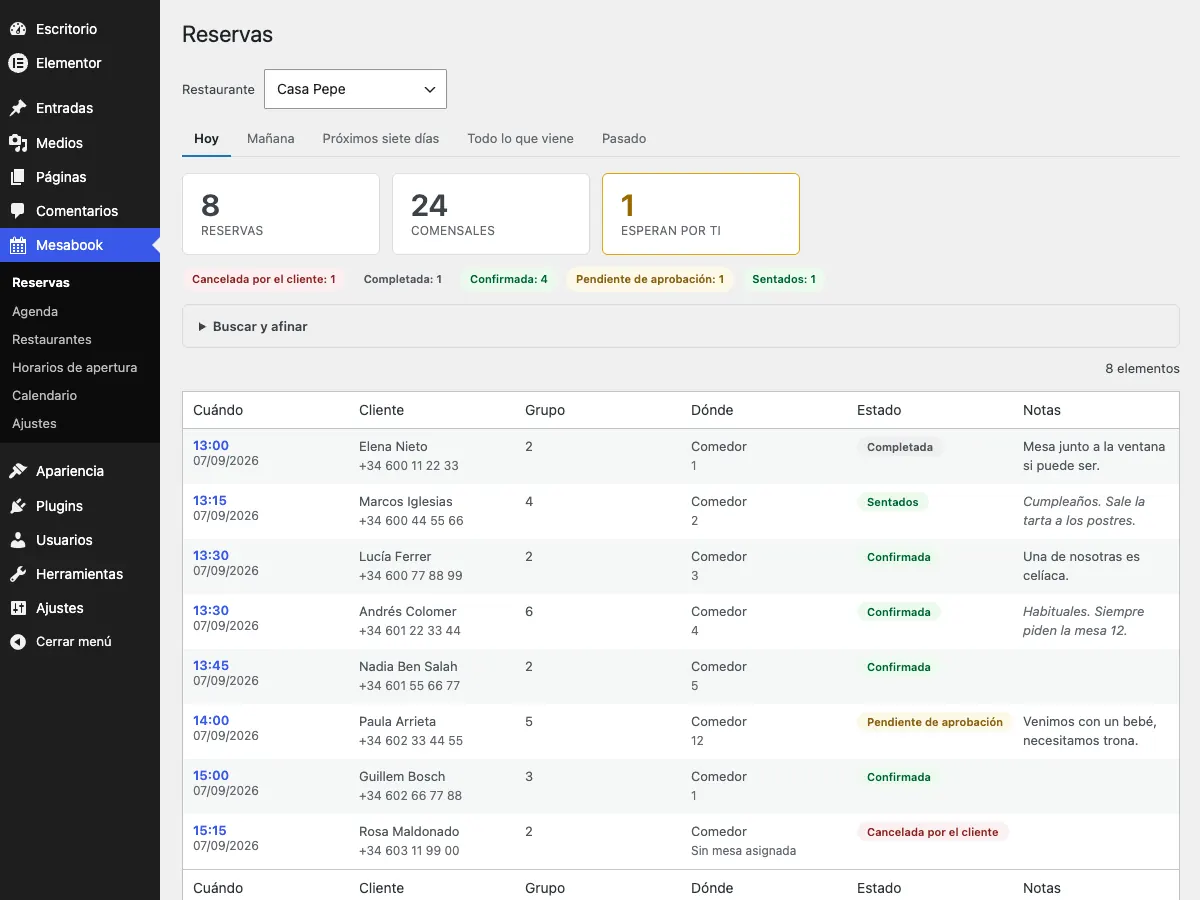Click the Elementor logo icon

[18, 63]
